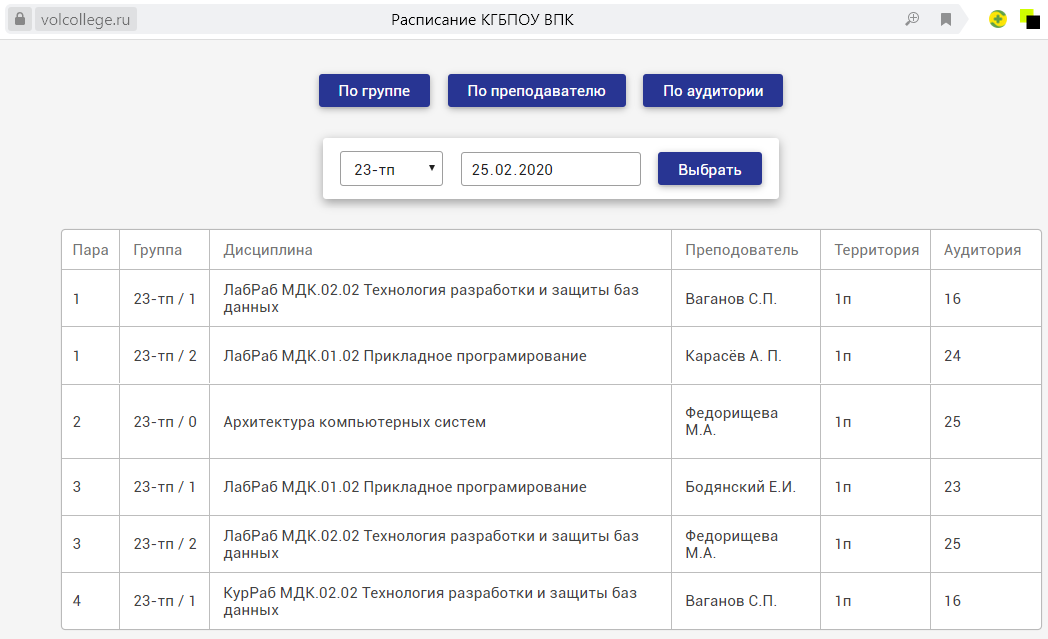Click «Архитектура компьютерных систем» discipline cell
This screenshot has width=1048, height=639.
click(x=440, y=422)
